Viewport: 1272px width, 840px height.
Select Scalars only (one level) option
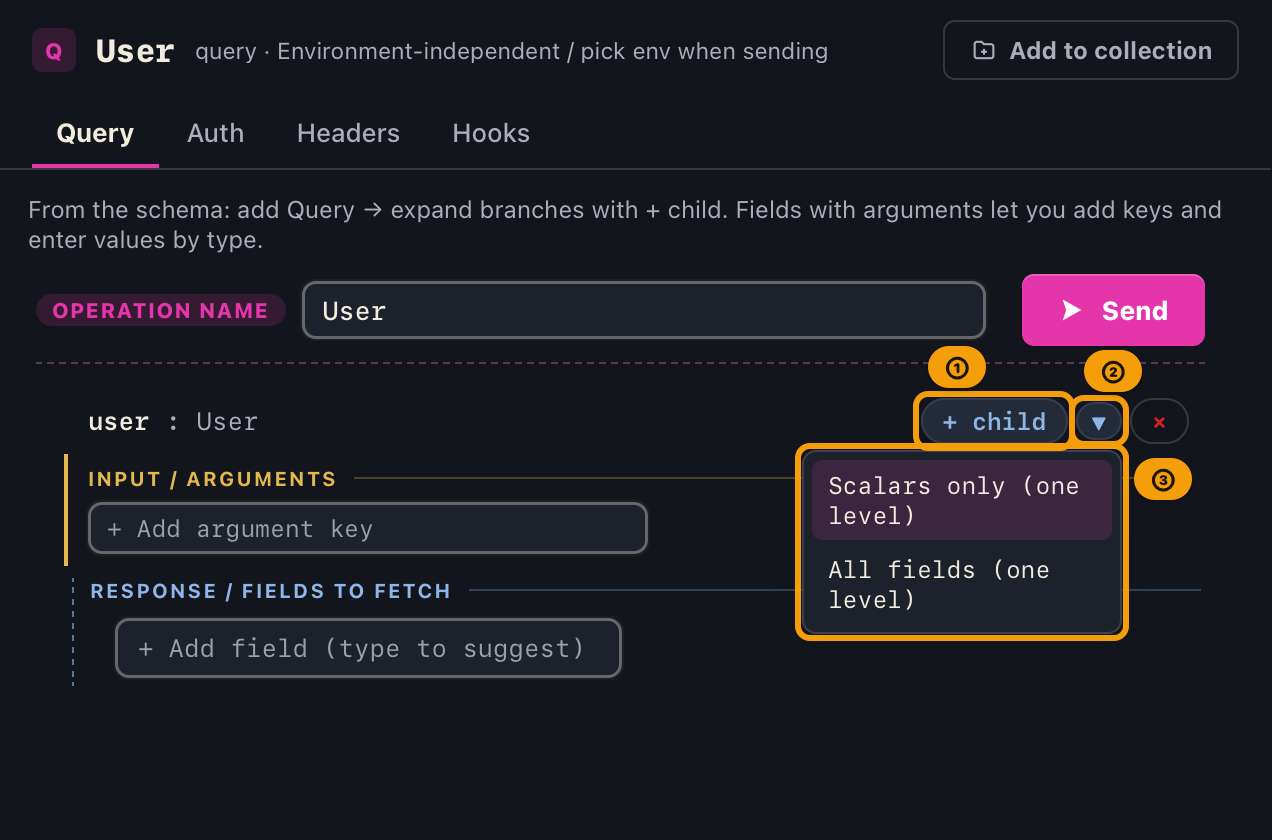click(x=962, y=500)
